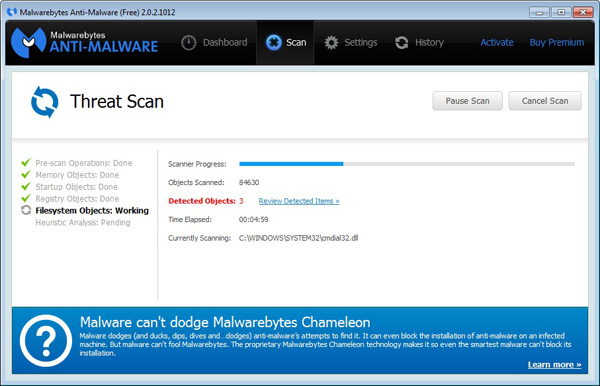Click the History circular arrows icon
Image resolution: width=600 pixels, height=386 pixels.
pyautogui.click(x=401, y=42)
